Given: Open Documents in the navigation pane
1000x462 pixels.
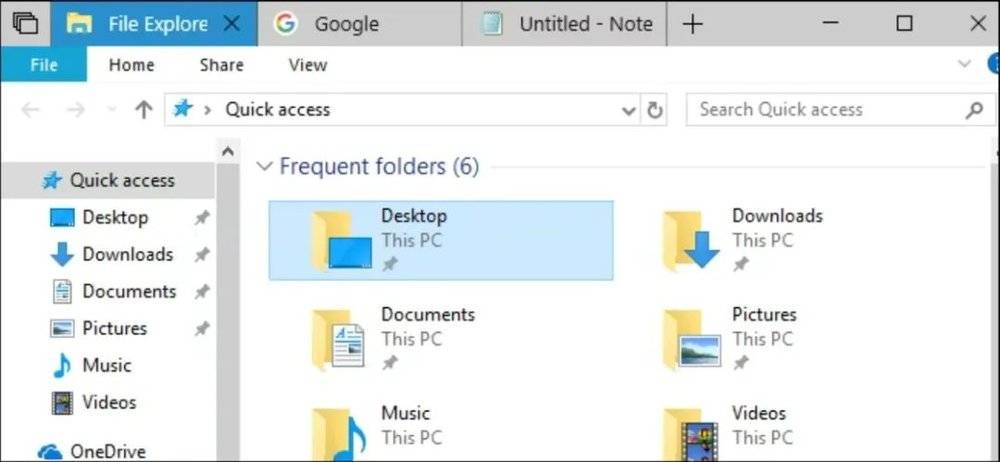Looking at the screenshot, I should (129, 292).
